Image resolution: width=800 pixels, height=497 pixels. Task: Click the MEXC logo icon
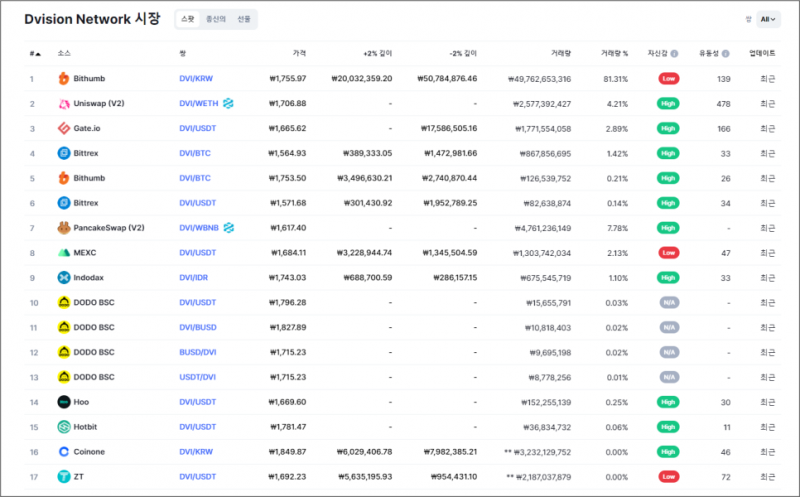[x=64, y=253]
